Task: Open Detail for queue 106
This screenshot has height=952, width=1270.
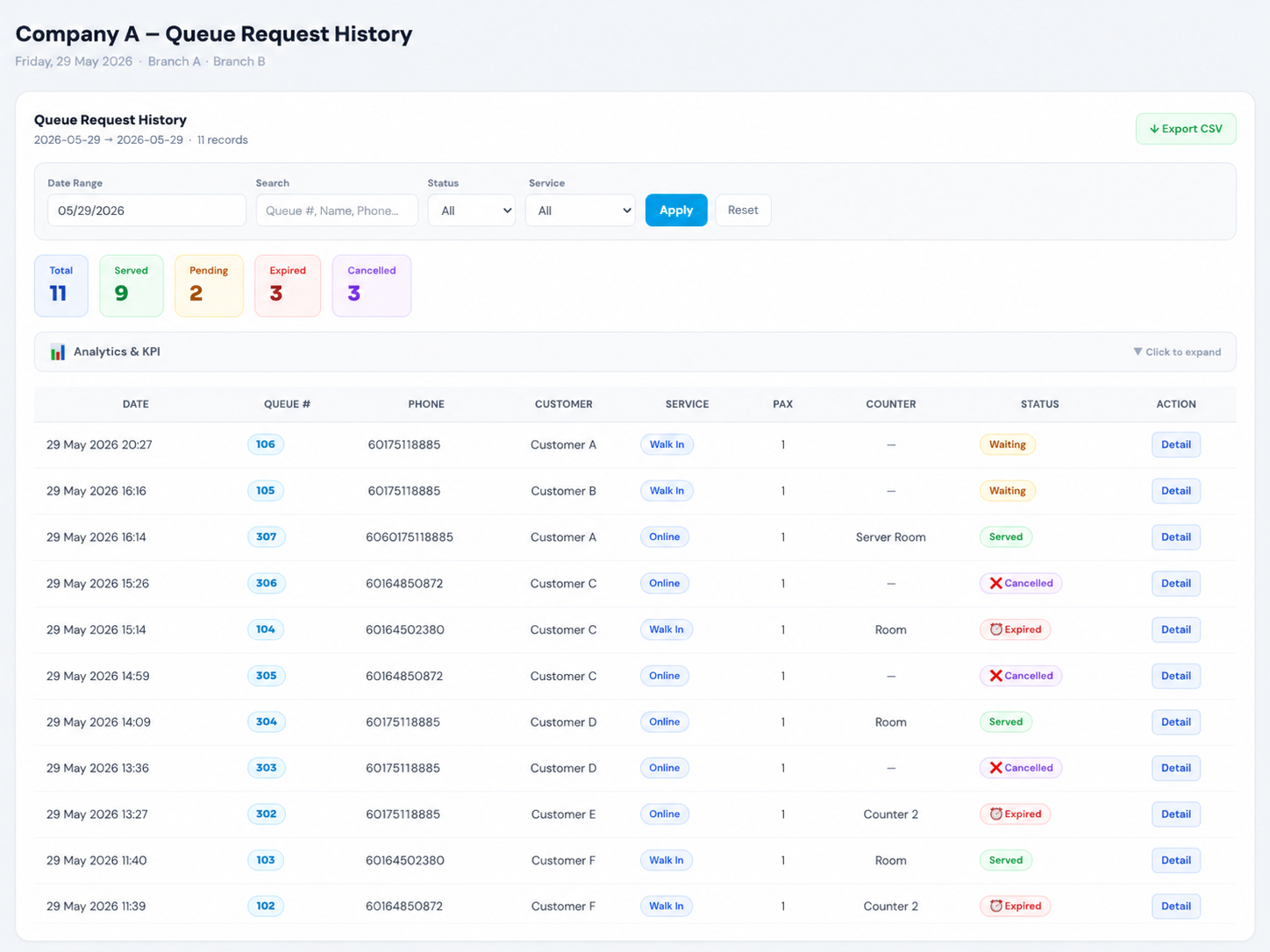Action: (1175, 444)
